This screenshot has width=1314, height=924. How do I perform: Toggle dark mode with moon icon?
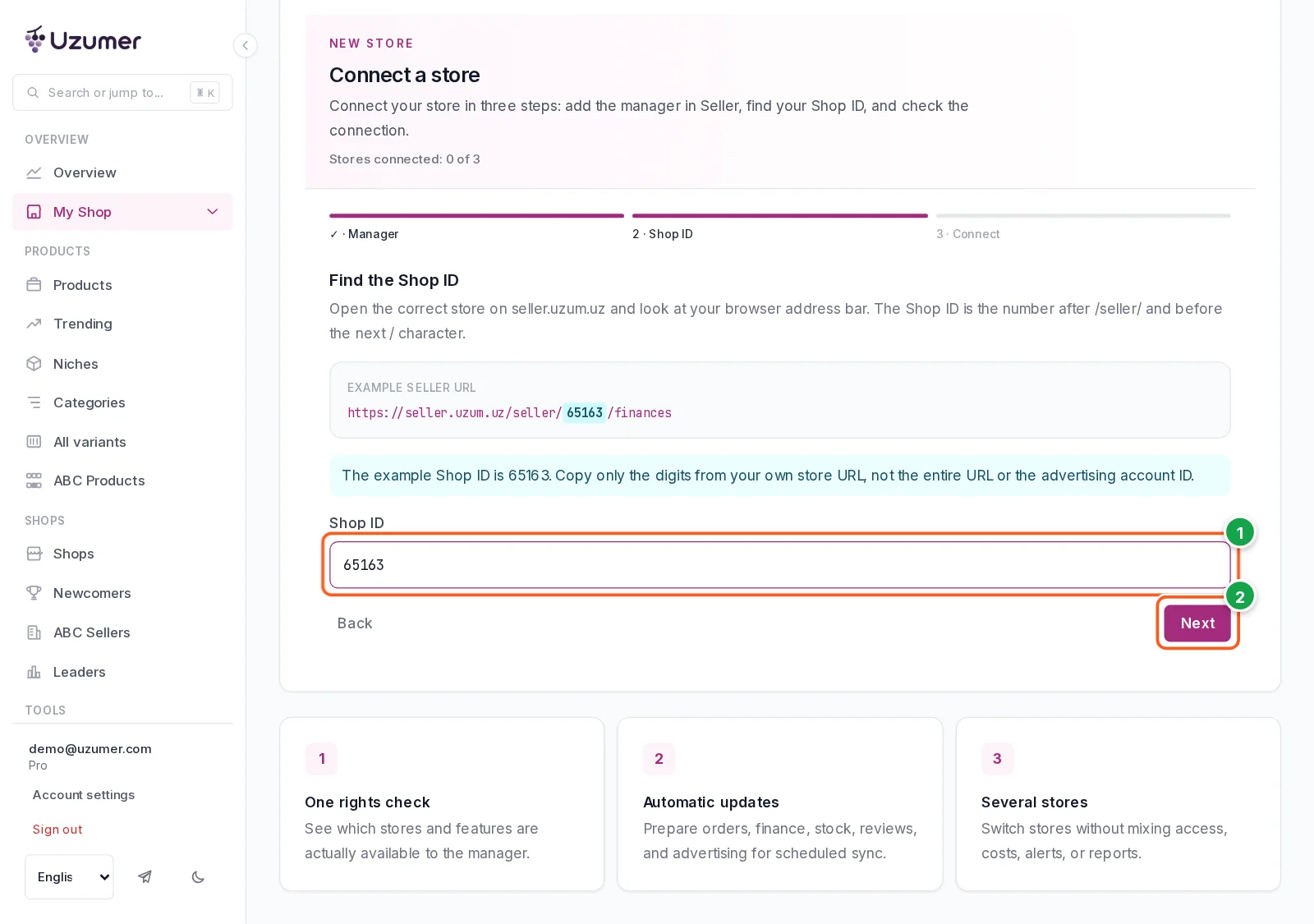198,877
